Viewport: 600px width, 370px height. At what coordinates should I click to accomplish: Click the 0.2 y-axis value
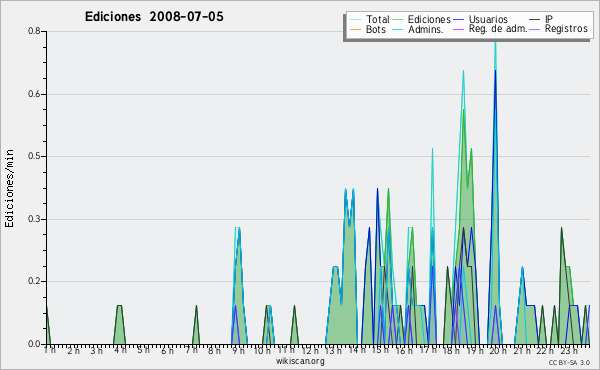[34, 281]
